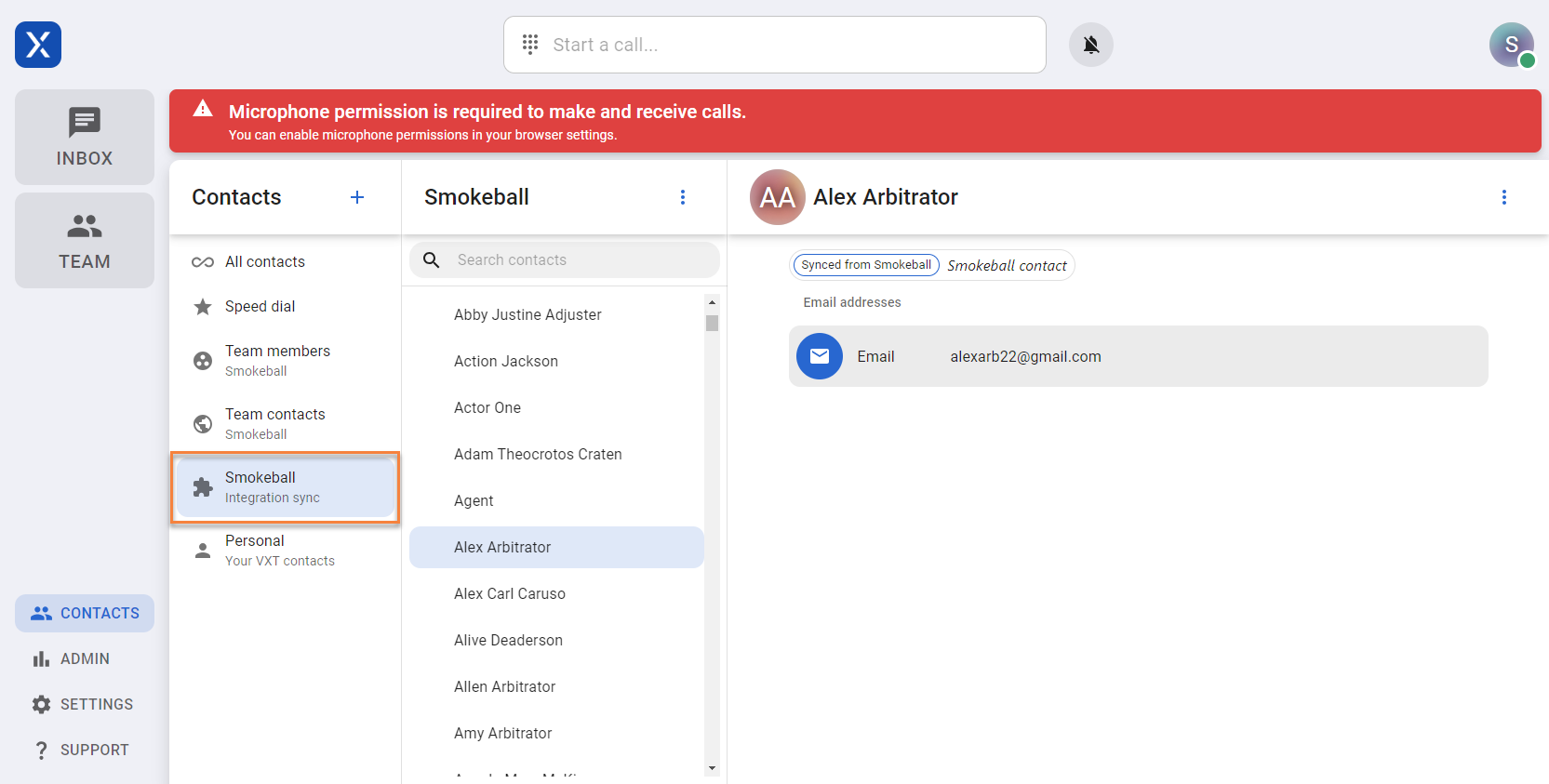Screen dimensions: 1549x784
Task: Click the Speed dial star icon
Action: click(203, 307)
